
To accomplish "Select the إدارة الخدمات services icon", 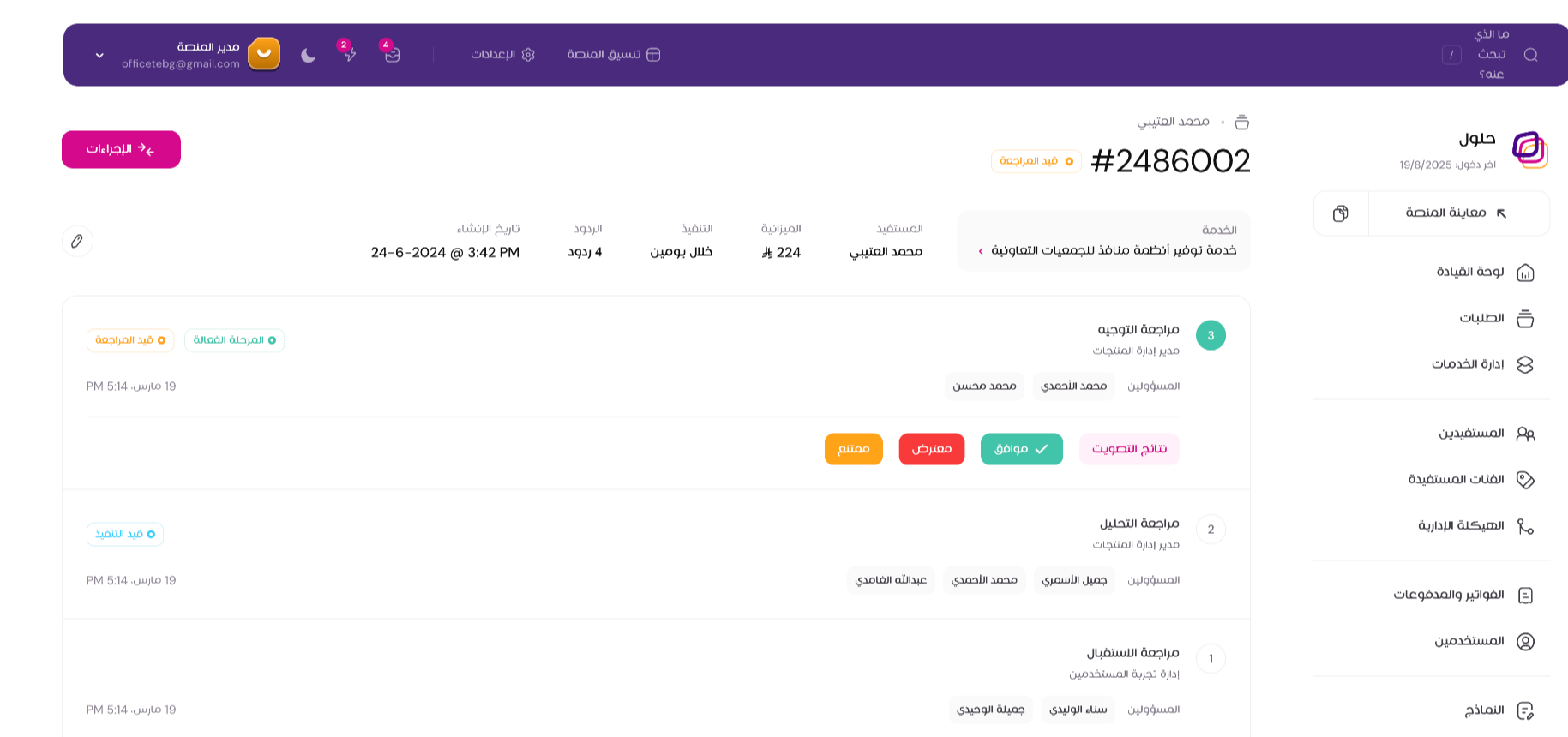I will tap(1525, 364).
